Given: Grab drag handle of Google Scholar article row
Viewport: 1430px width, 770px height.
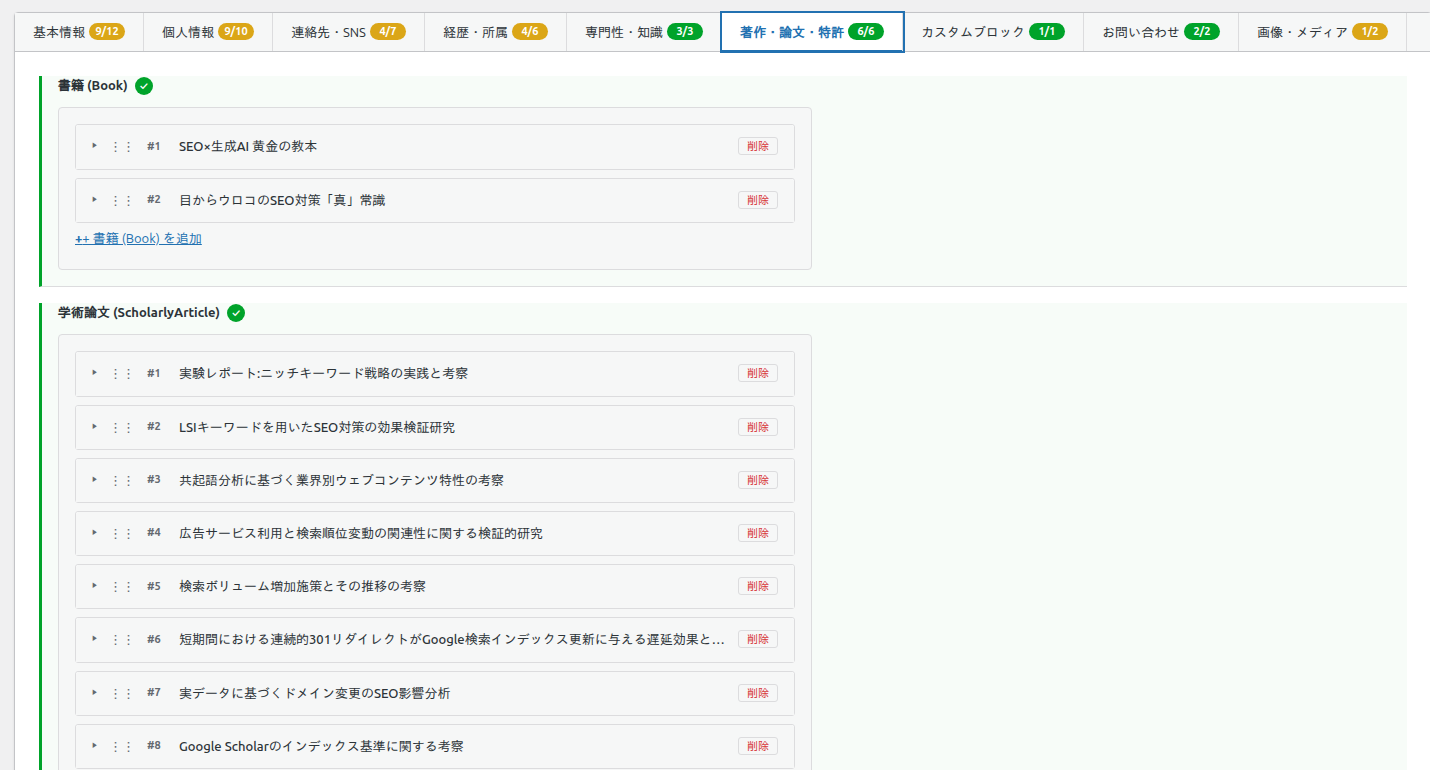Looking at the screenshot, I should [x=121, y=746].
